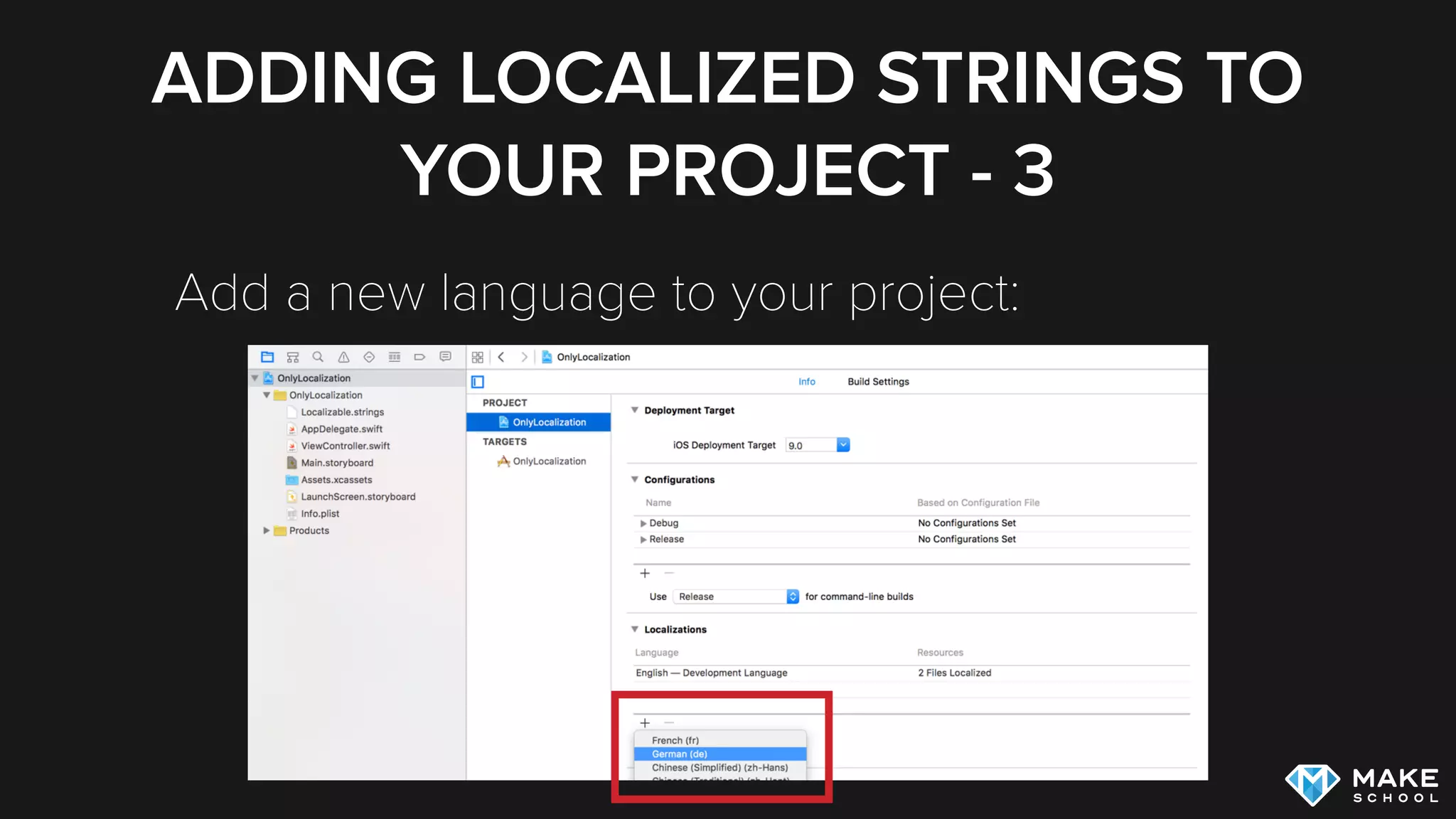Choose French (fr) from the language menu
Screen dimensions: 1456x819
pyautogui.click(x=720, y=740)
